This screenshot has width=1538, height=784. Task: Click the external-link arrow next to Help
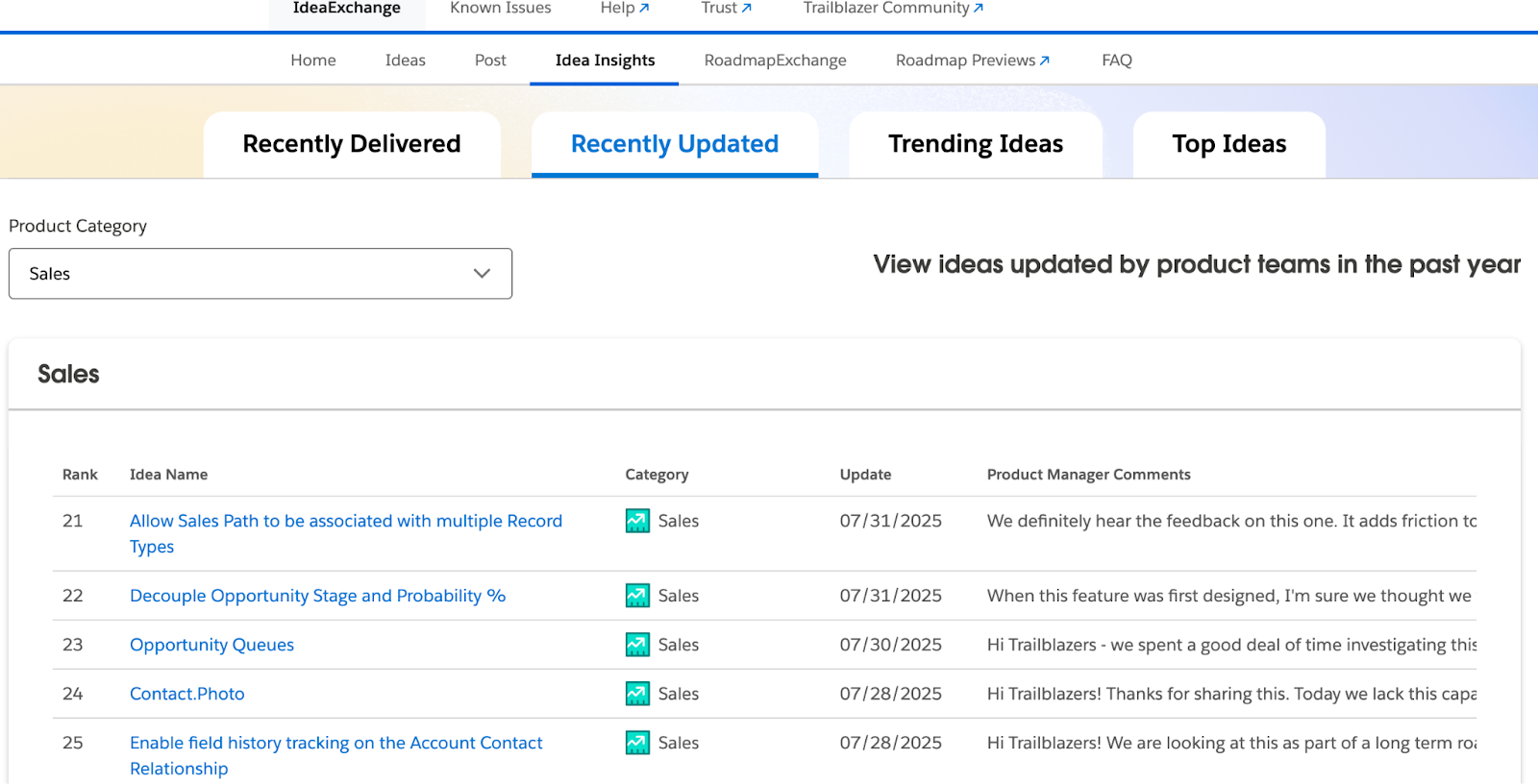point(645,8)
